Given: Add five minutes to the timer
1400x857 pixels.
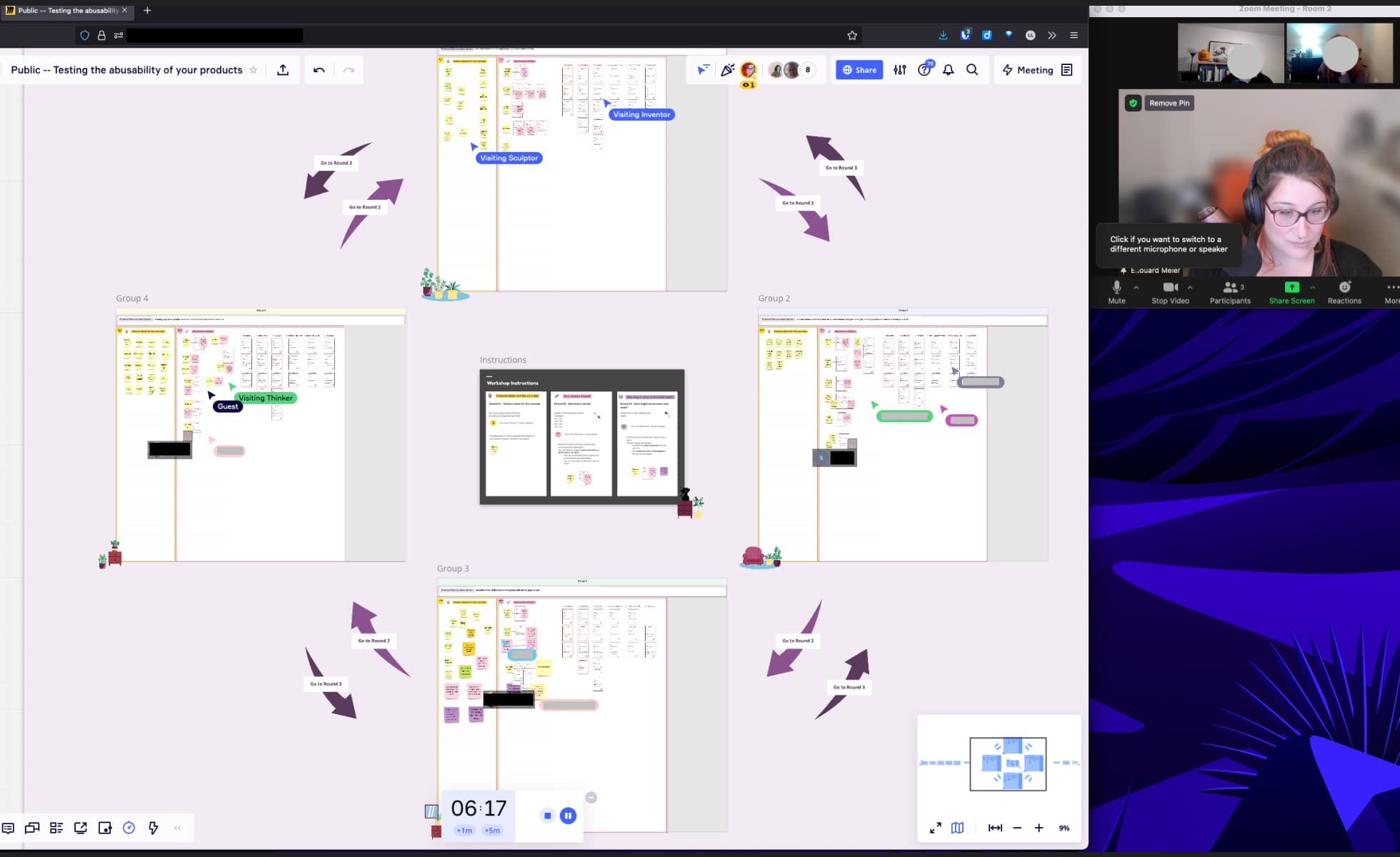Looking at the screenshot, I should click(x=492, y=831).
